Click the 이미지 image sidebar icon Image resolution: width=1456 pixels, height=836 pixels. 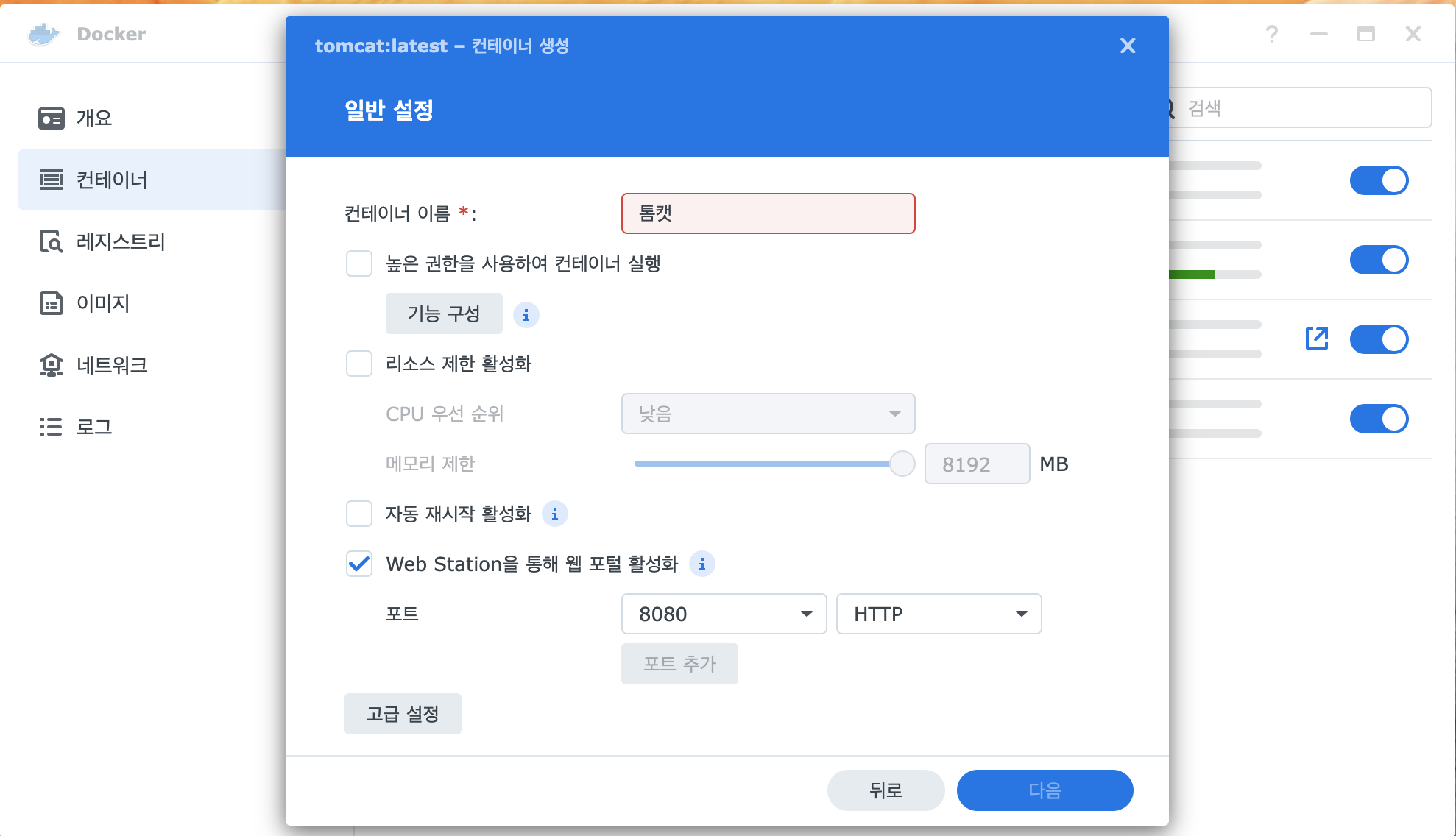tap(51, 303)
